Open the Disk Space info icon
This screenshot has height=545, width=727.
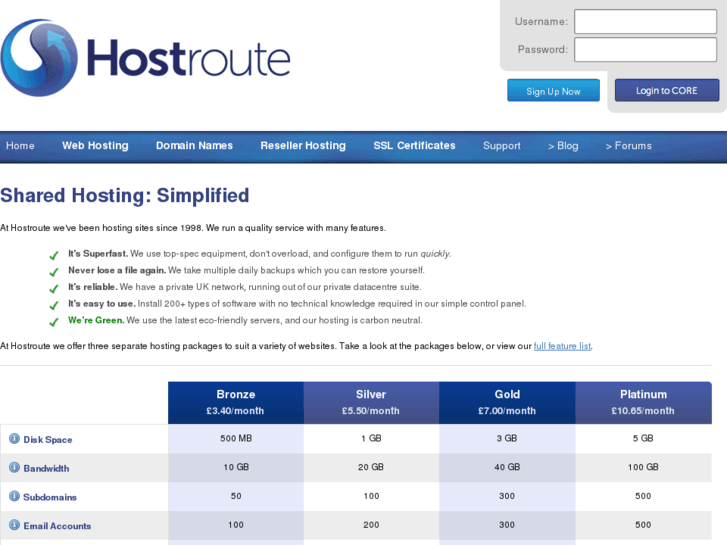click(x=14, y=438)
